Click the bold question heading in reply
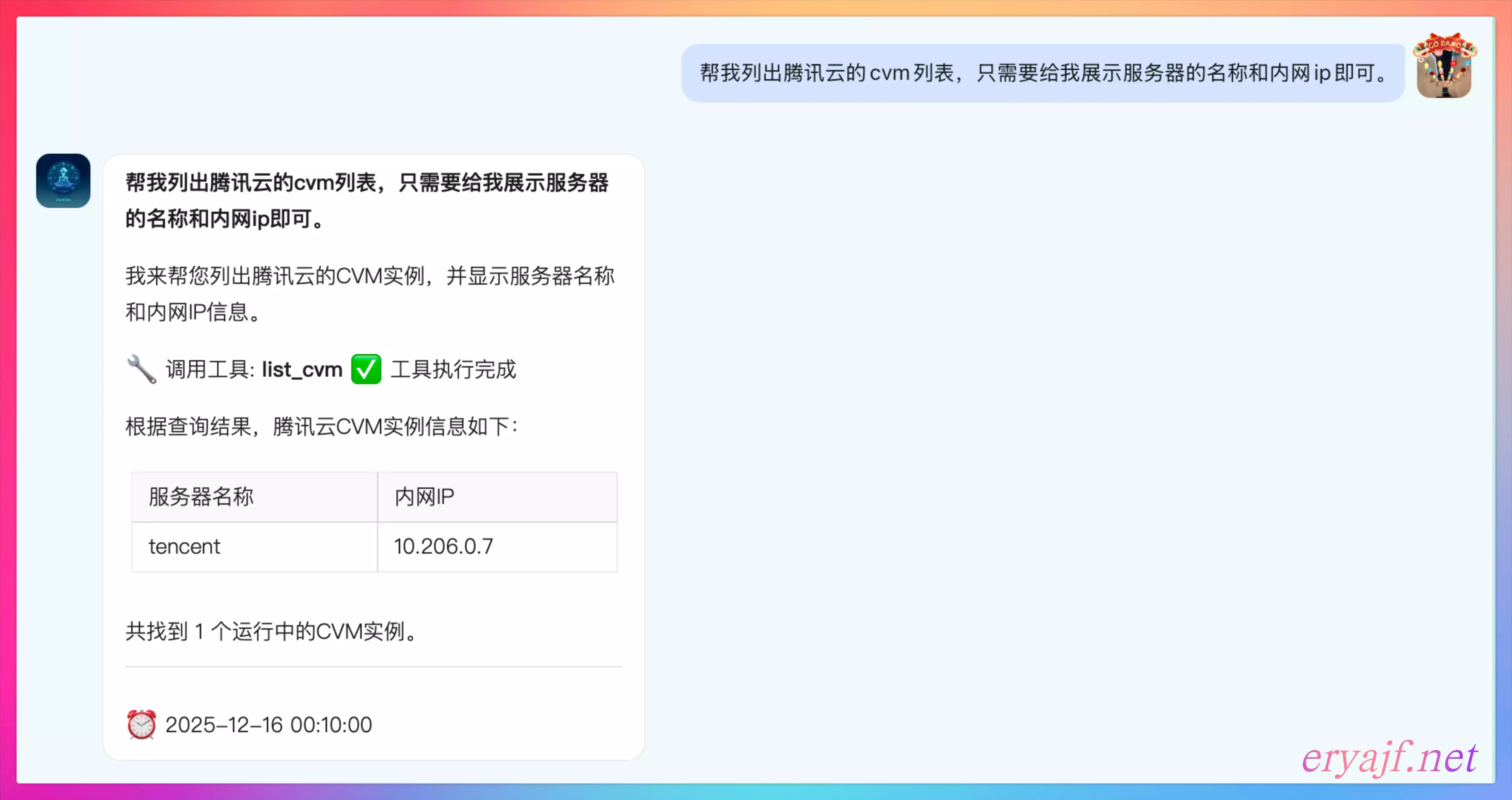The image size is (1512, 800). 366,200
